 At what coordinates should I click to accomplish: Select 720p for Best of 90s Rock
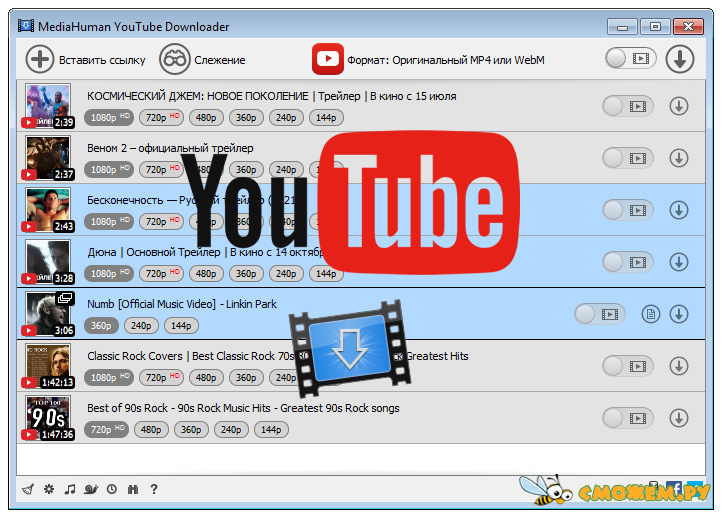coord(106,429)
